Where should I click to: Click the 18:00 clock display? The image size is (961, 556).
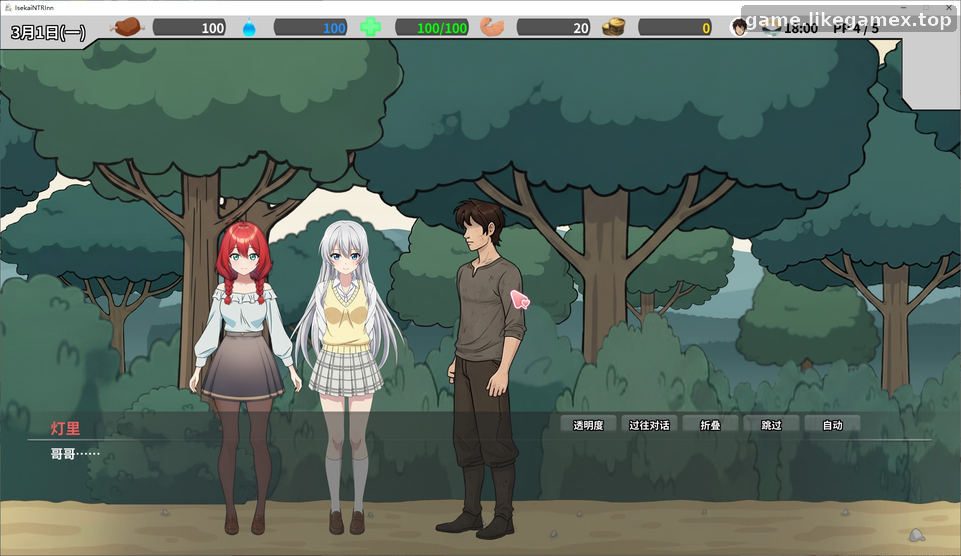click(x=800, y=28)
